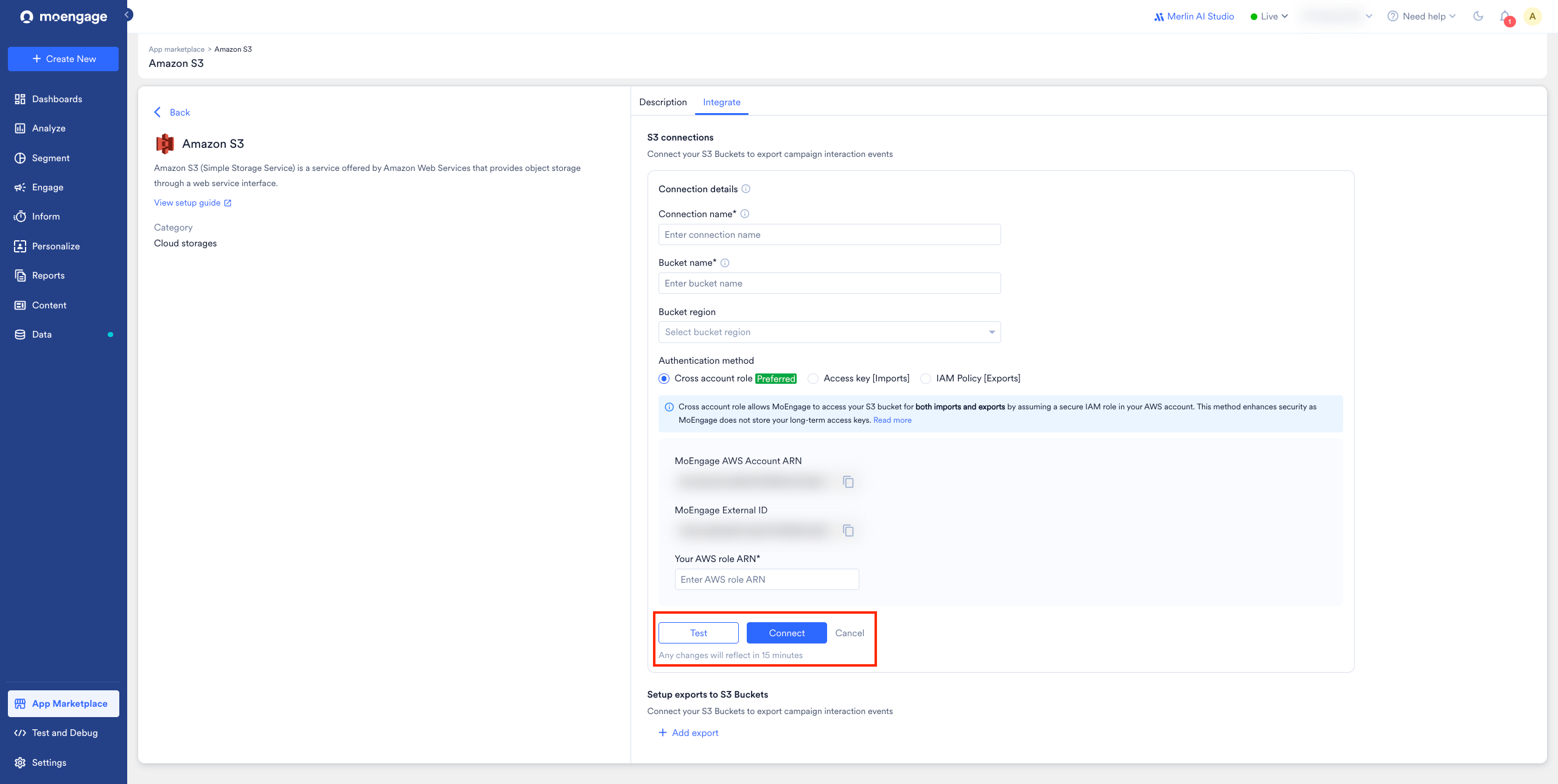Viewport: 1558px width, 784px height.
Task: Click the MoEngage logo
Action: point(63,16)
